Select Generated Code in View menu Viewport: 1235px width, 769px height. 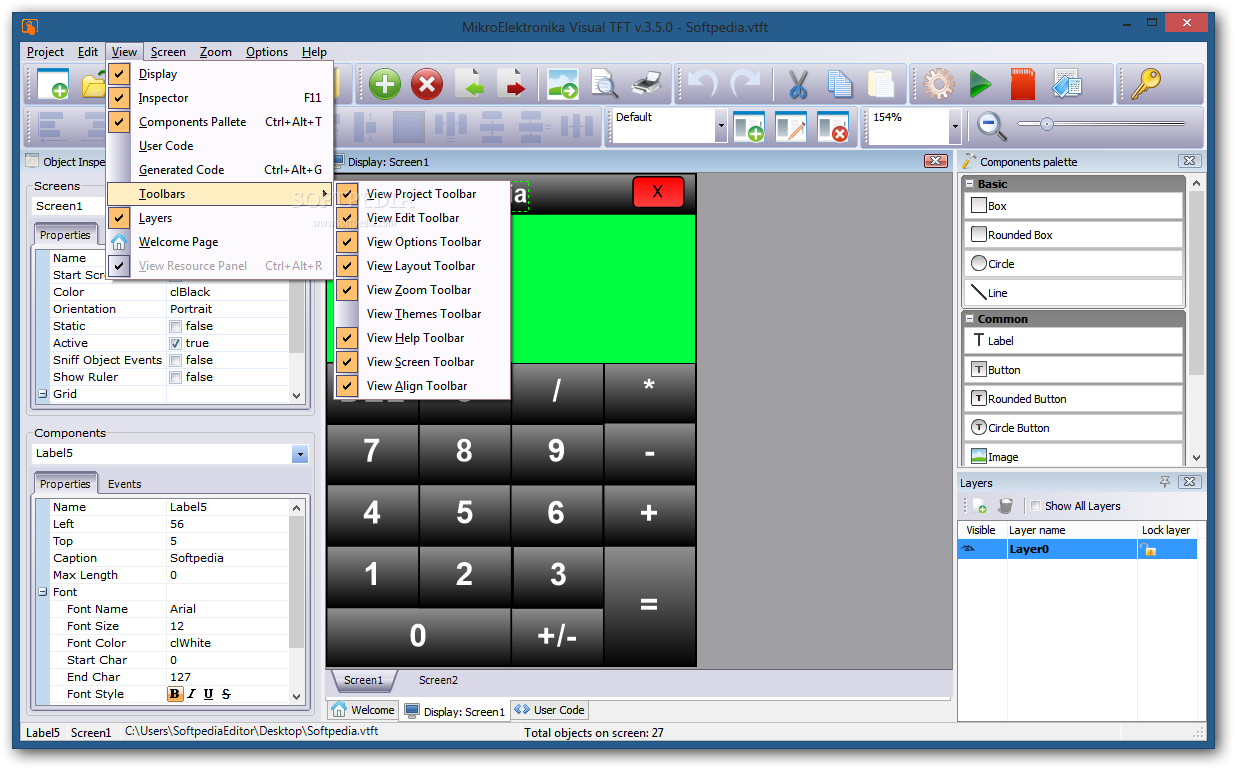219,170
